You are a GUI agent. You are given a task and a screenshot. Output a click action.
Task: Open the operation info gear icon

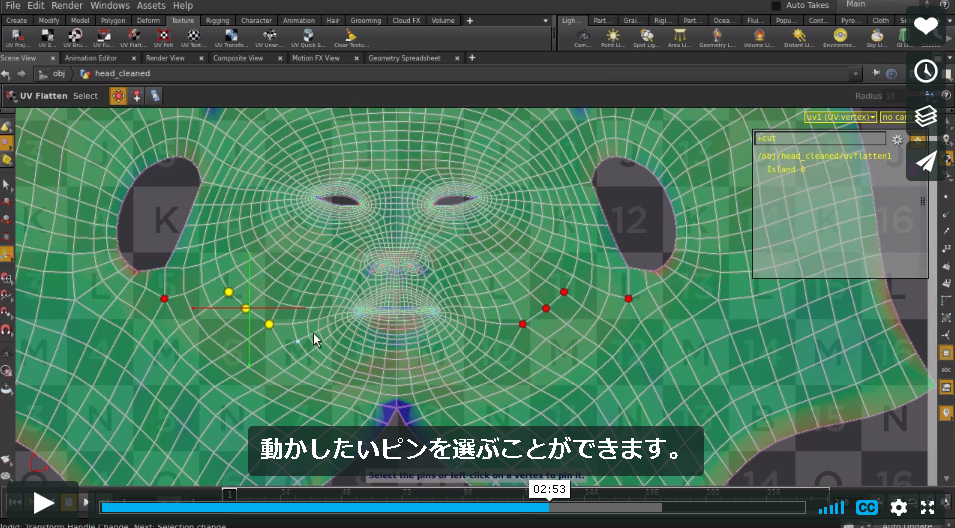897,139
